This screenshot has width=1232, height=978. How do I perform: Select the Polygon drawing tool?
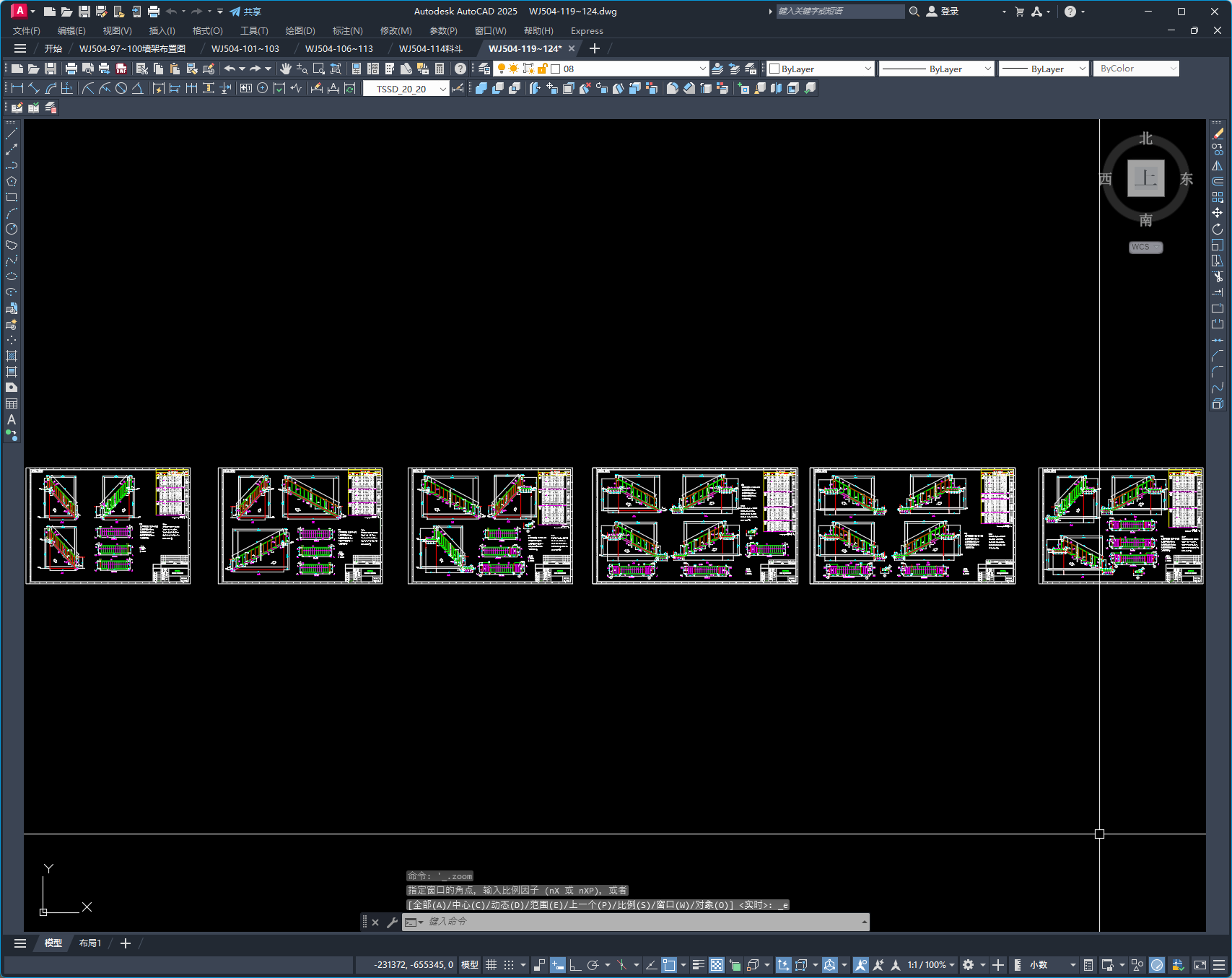tap(12, 181)
